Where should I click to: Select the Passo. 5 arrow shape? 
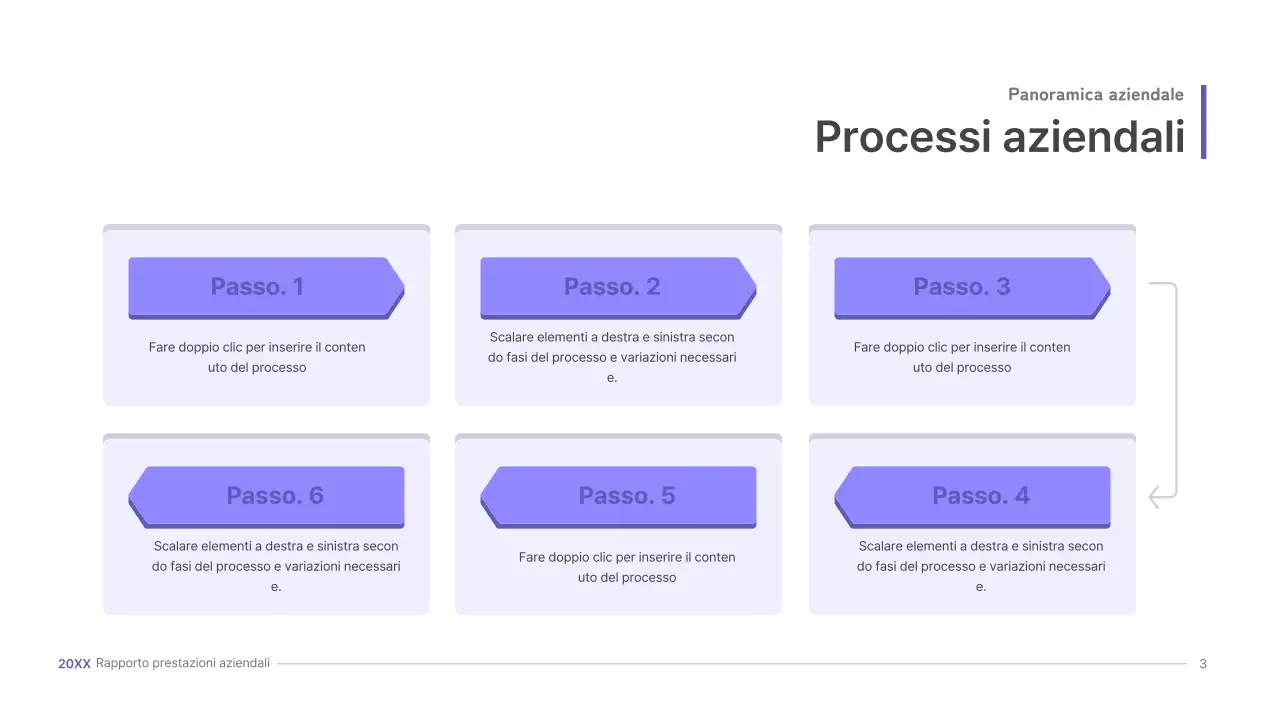coord(618,496)
